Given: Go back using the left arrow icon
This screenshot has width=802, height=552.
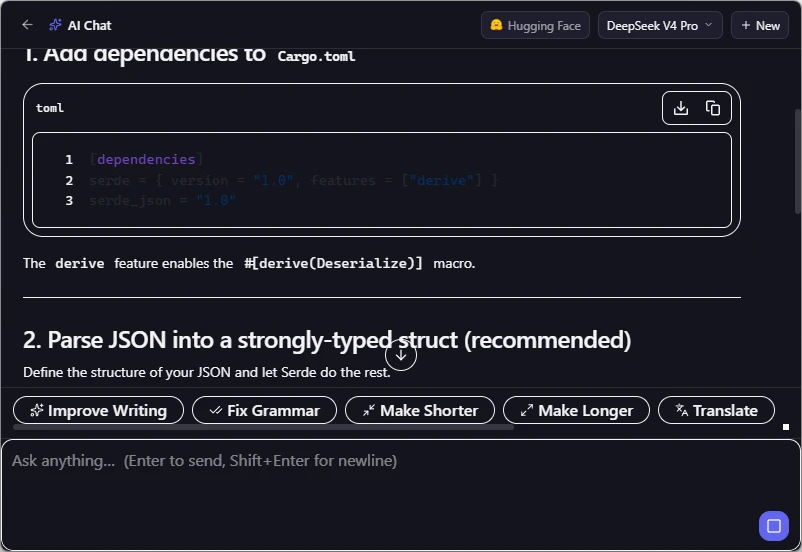Looking at the screenshot, I should click(x=28, y=25).
